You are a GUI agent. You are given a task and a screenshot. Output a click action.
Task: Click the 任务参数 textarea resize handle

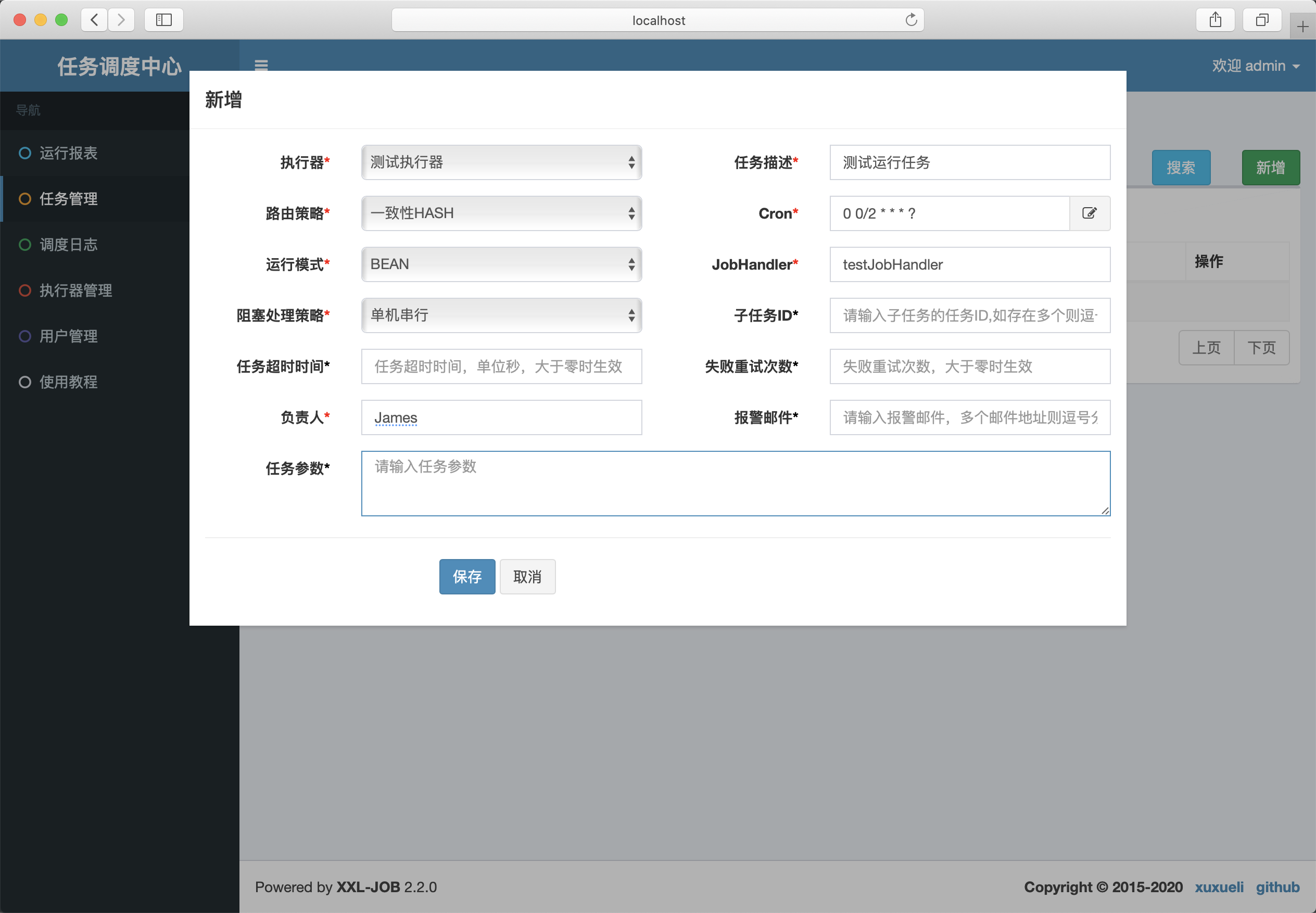(x=1105, y=511)
